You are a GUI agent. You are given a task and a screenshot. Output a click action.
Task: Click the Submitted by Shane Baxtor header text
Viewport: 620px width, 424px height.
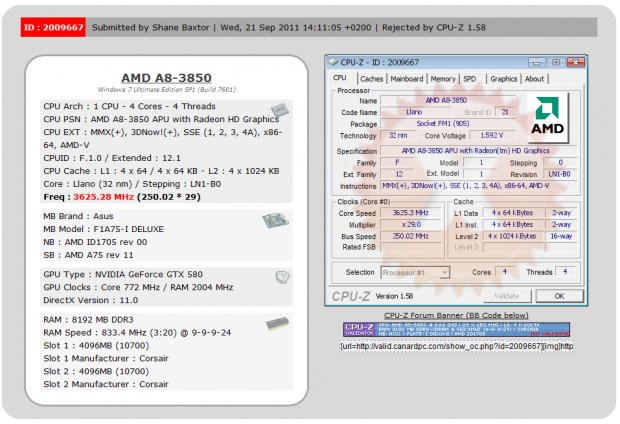click(150, 28)
